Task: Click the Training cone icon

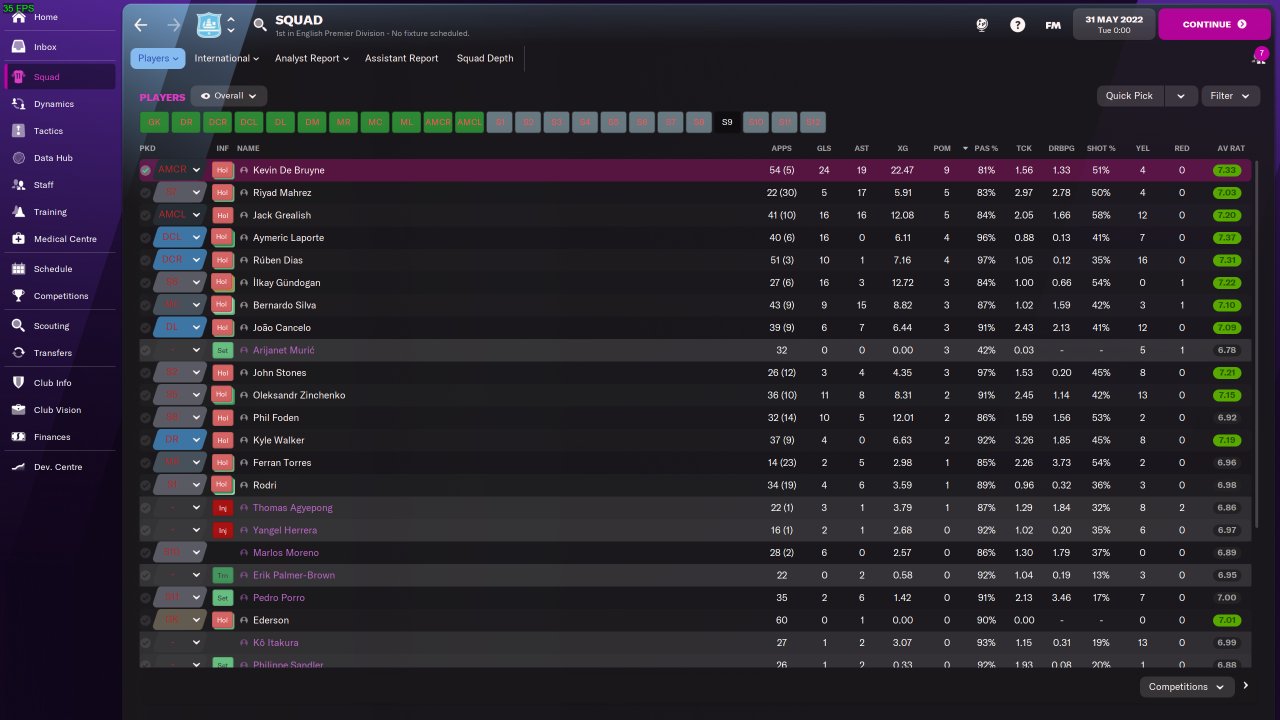Action: (x=18, y=212)
